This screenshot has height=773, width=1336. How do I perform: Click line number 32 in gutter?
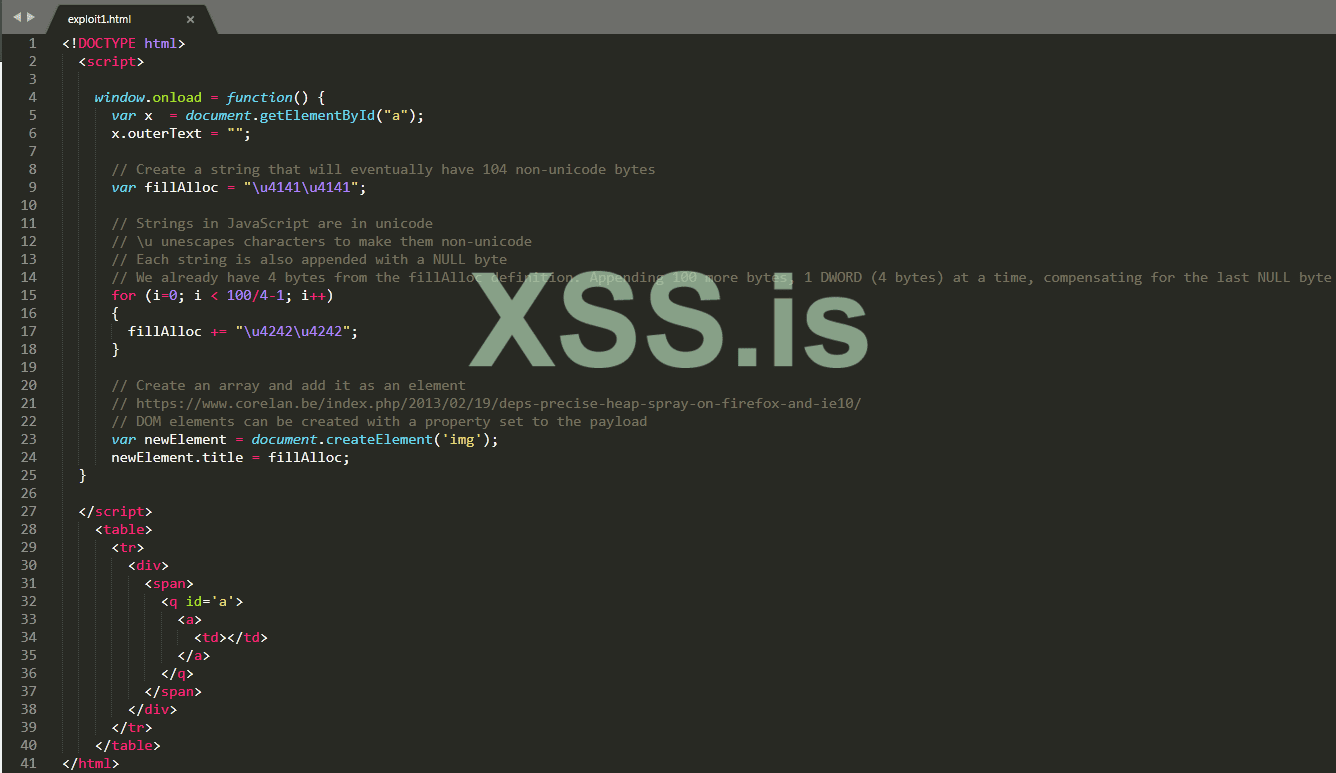coord(28,601)
